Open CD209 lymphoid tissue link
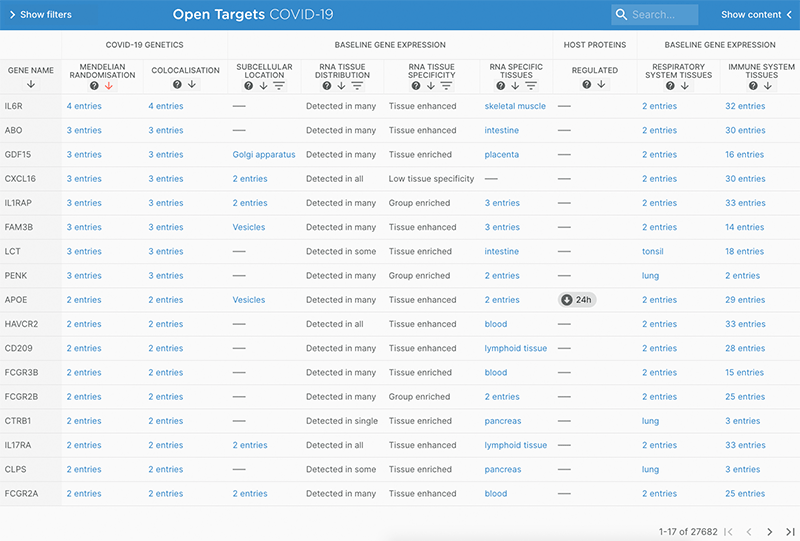 click(x=515, y=348)
